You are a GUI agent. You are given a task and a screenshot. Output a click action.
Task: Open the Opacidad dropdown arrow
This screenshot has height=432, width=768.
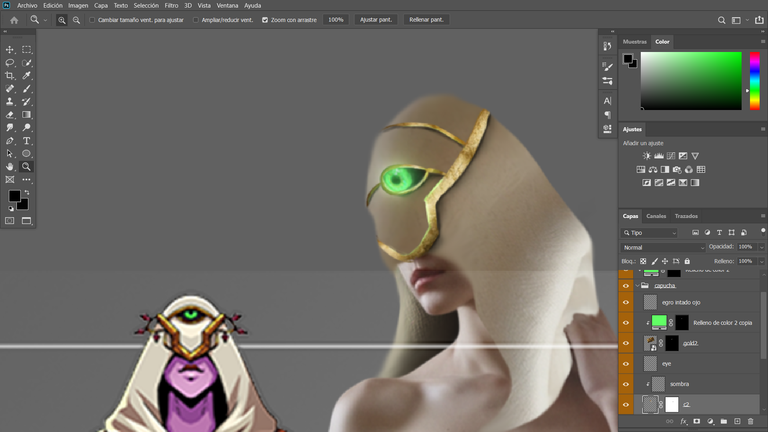tap(761, 247)
